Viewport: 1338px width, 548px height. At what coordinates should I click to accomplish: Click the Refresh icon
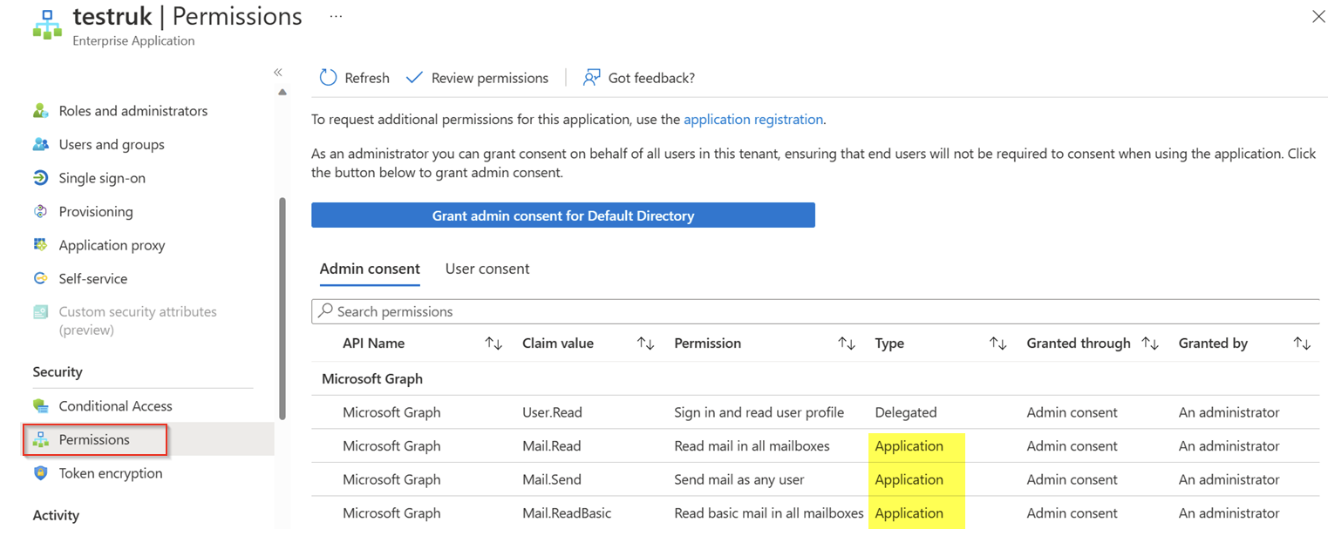tap(328, 78)
